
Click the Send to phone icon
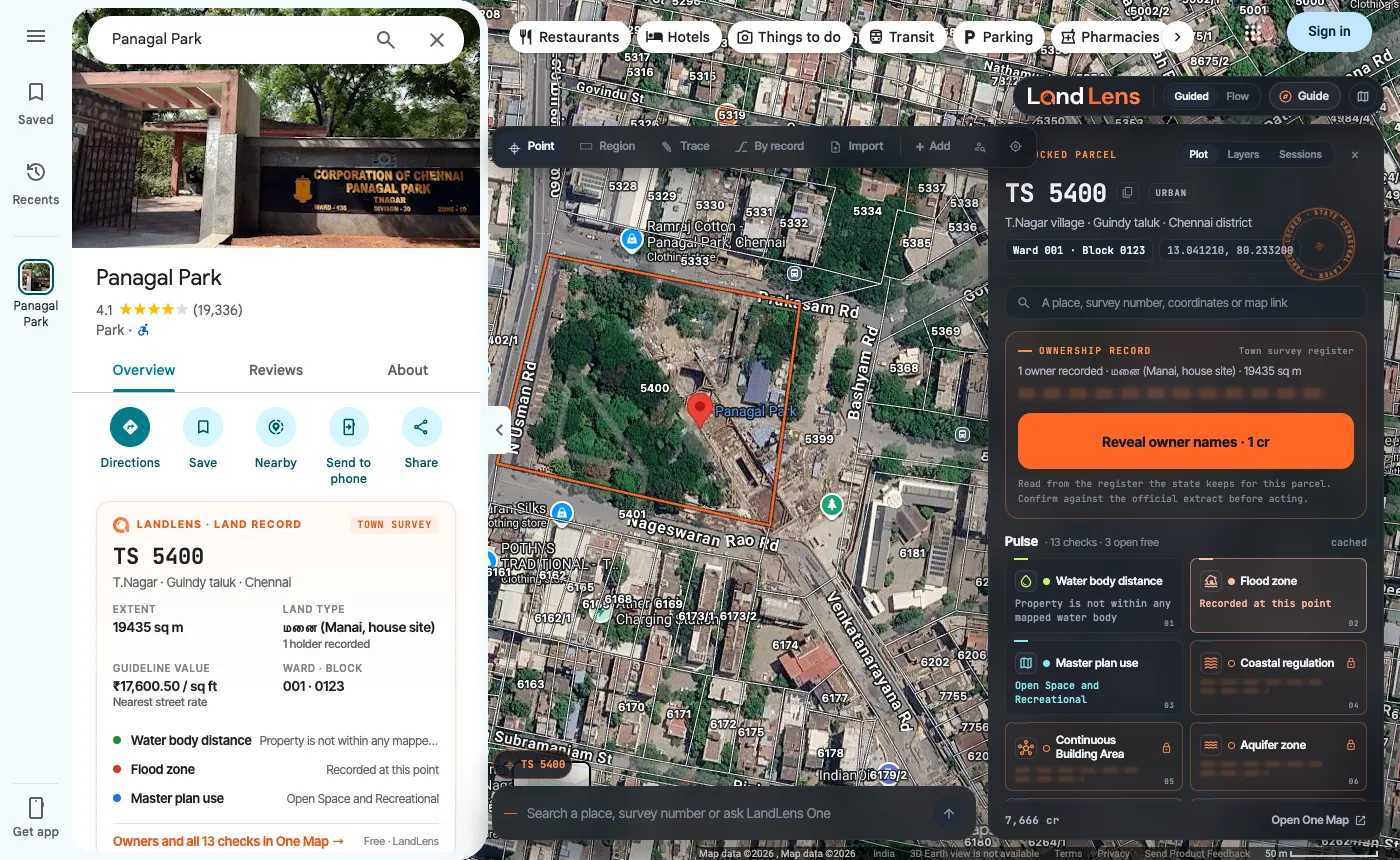tap(349, 427)
